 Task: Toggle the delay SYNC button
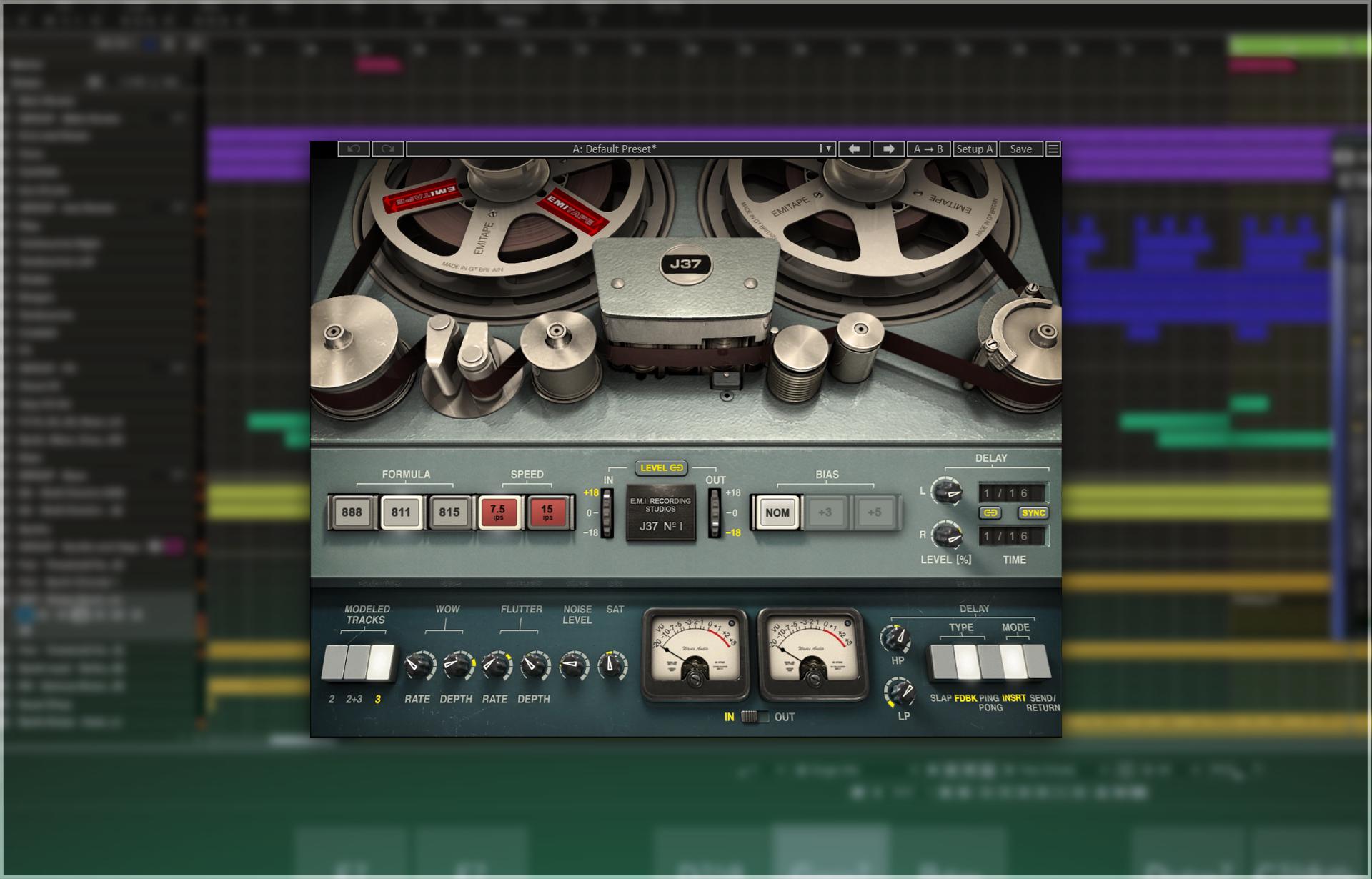[x=1033, y=513]
